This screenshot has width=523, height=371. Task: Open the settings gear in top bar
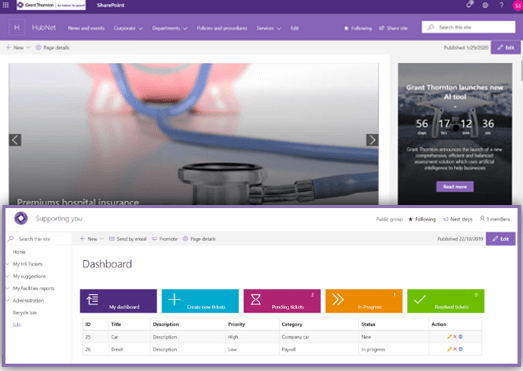(485, 5)
